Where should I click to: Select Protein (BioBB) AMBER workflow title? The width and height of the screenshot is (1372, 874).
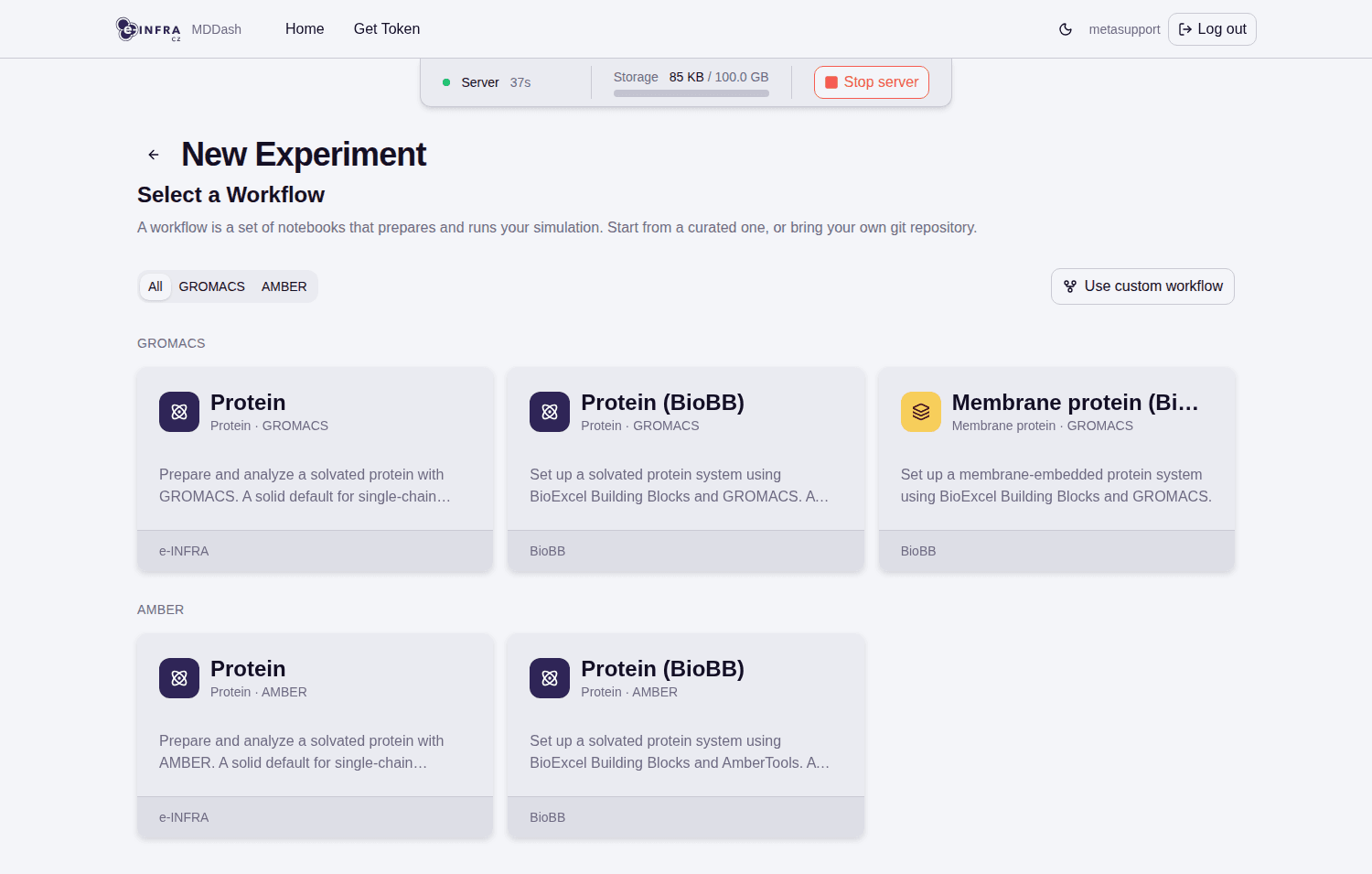[663, 669]
